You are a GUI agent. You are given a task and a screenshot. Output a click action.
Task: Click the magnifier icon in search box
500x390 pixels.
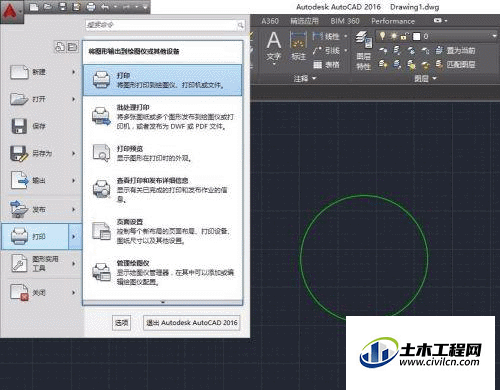[241, 25]
